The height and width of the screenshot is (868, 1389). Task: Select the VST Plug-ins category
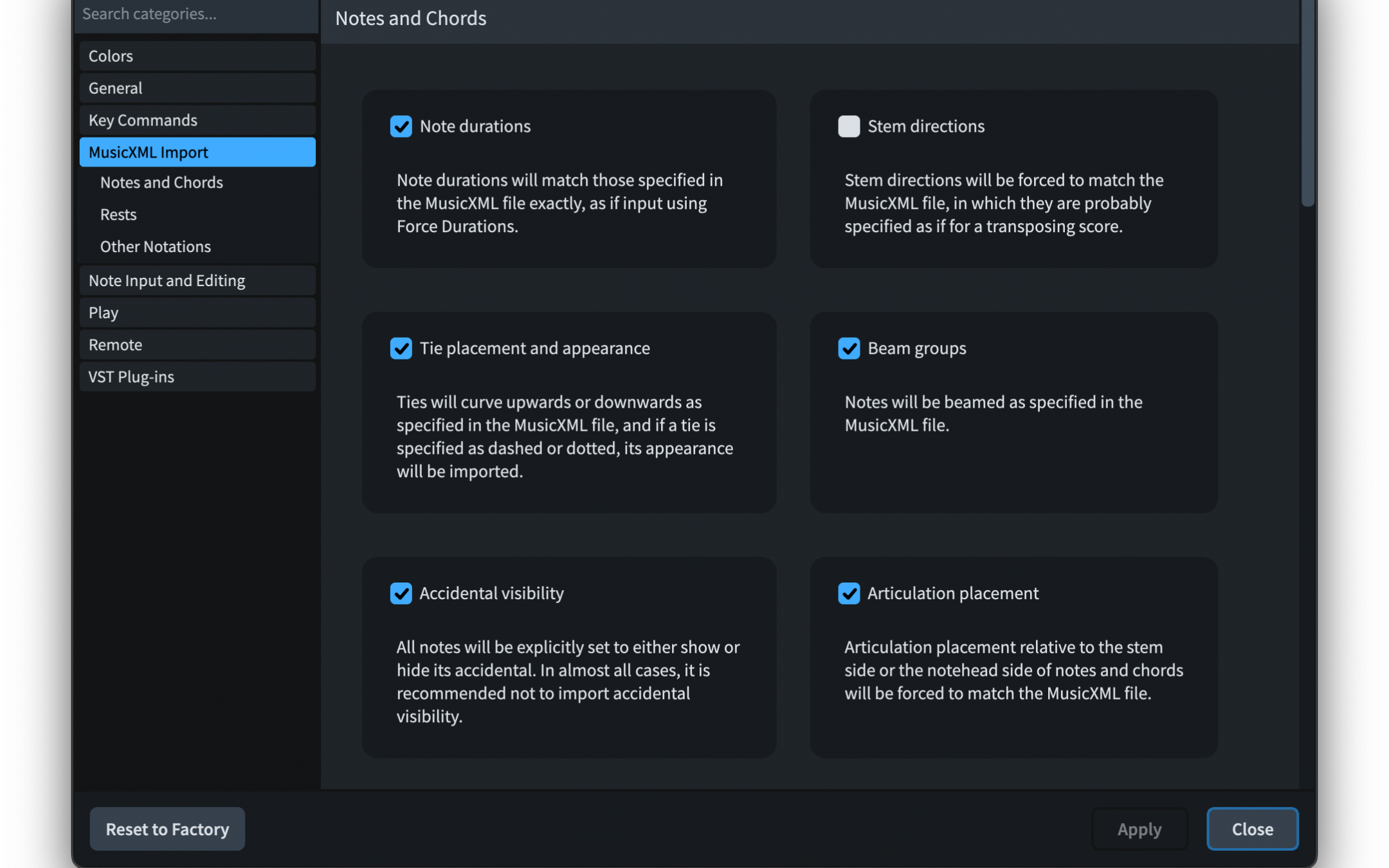tap(197, 377)
